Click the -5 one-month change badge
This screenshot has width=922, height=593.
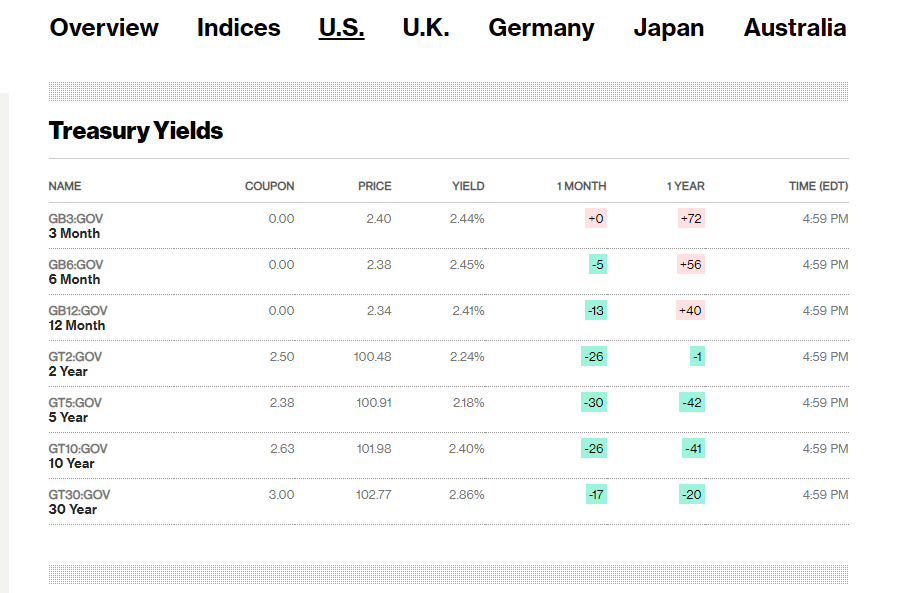tap(597, 265)
